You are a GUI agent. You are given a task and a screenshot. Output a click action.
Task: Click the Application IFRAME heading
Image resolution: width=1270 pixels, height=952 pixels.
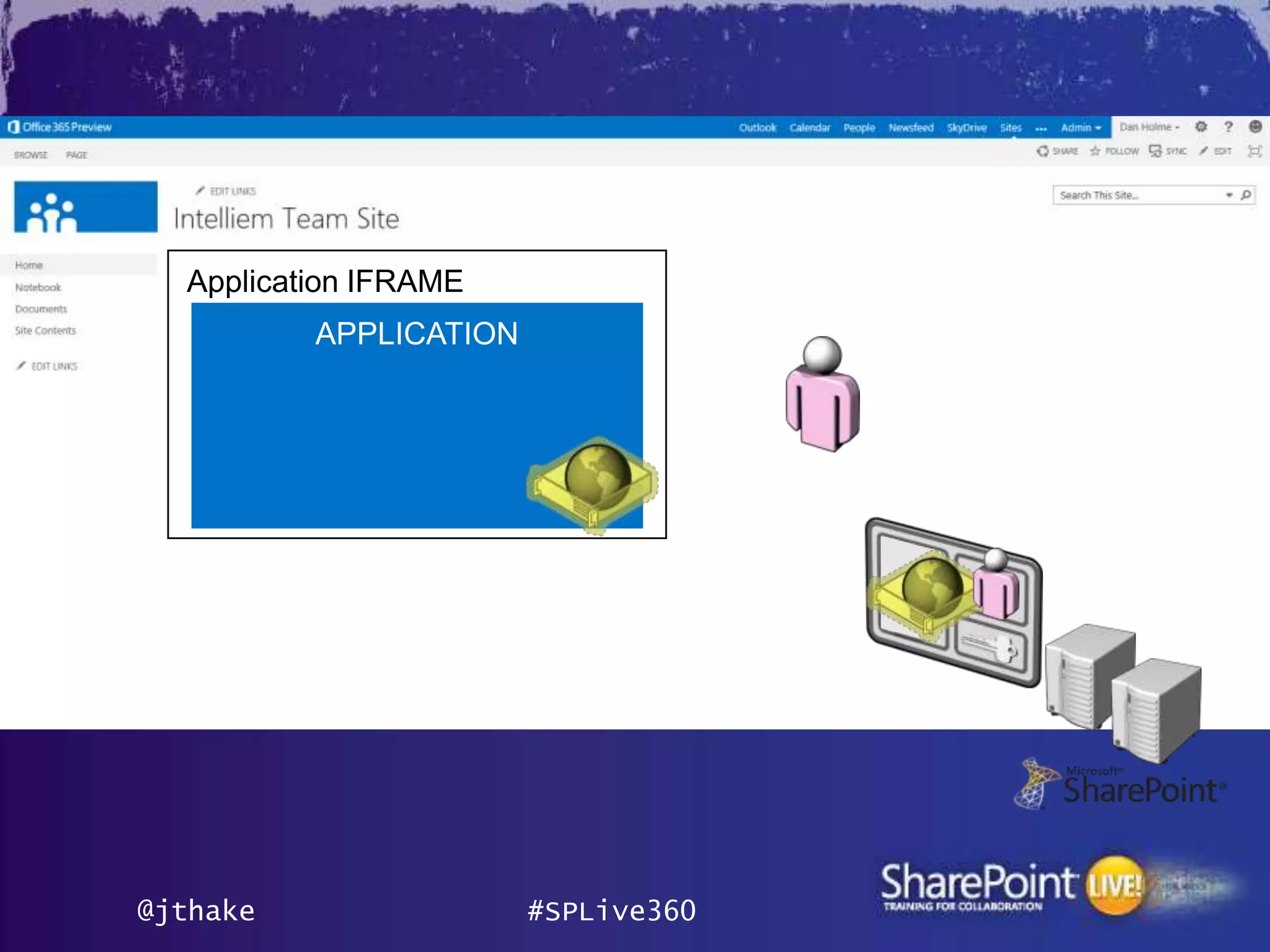325,281
